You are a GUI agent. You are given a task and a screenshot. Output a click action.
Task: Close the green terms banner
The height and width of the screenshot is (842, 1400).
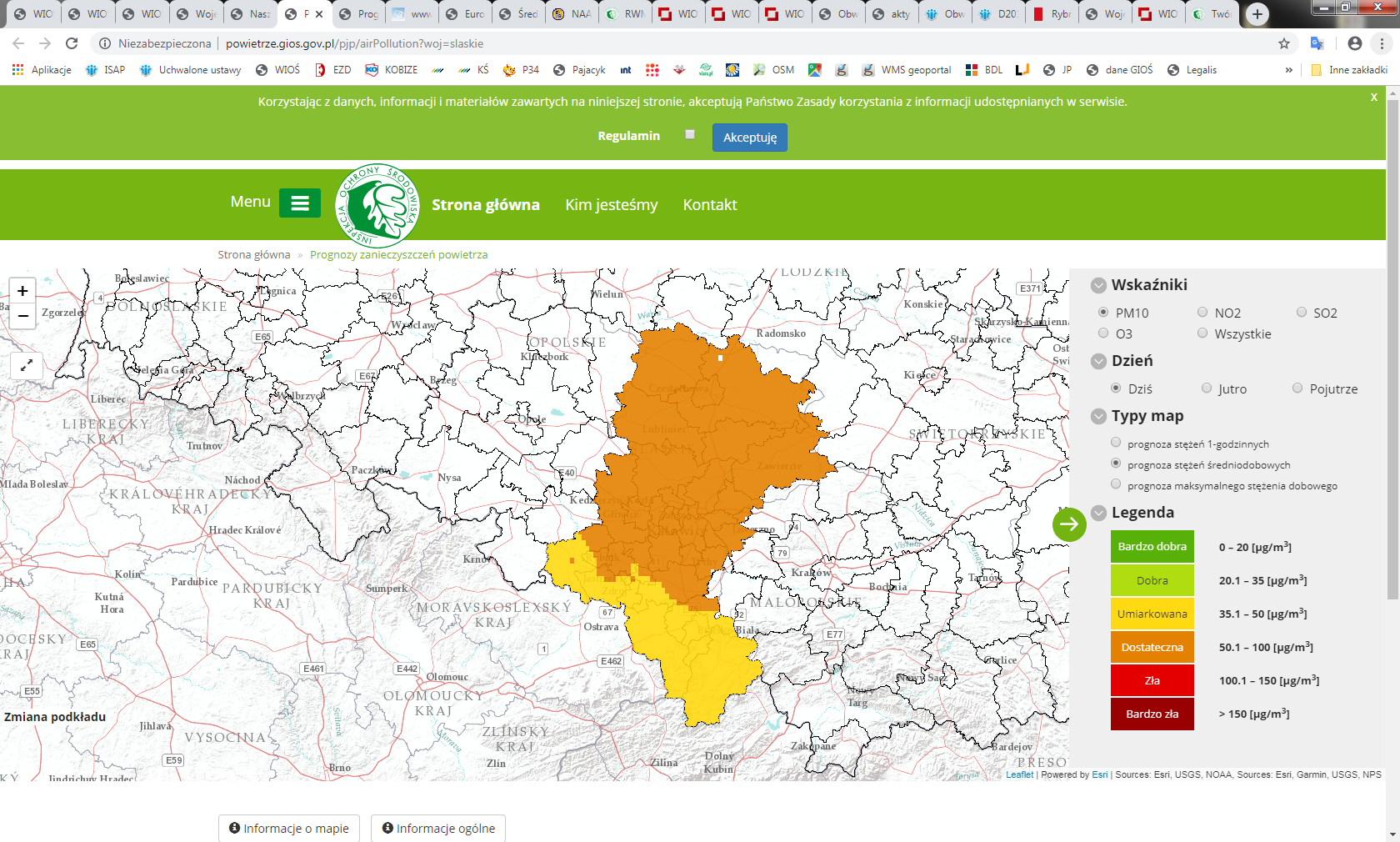point(1374,98)
